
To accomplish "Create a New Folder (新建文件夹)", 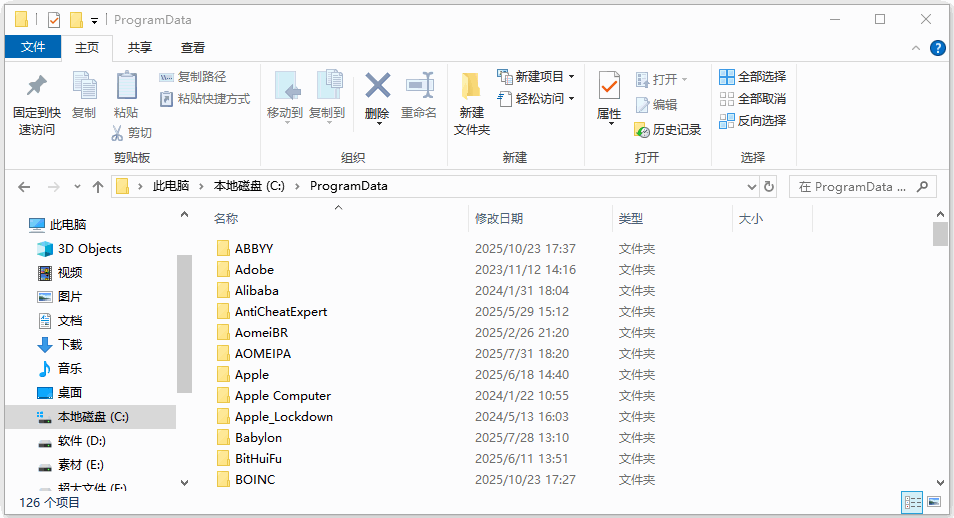I will (x=472, y=103).
